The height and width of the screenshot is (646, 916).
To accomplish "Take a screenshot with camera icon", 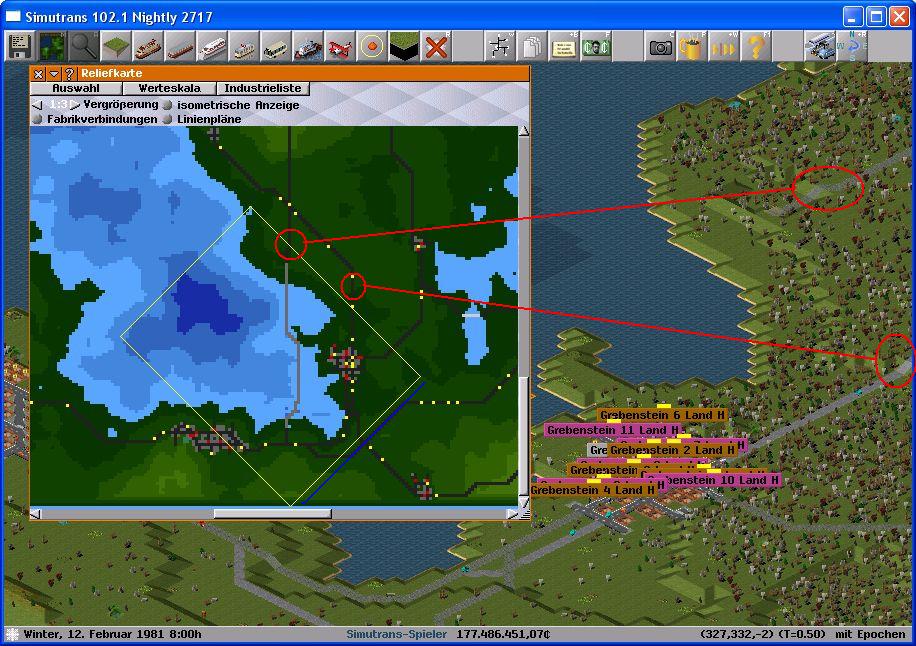I will coord(660,46).
